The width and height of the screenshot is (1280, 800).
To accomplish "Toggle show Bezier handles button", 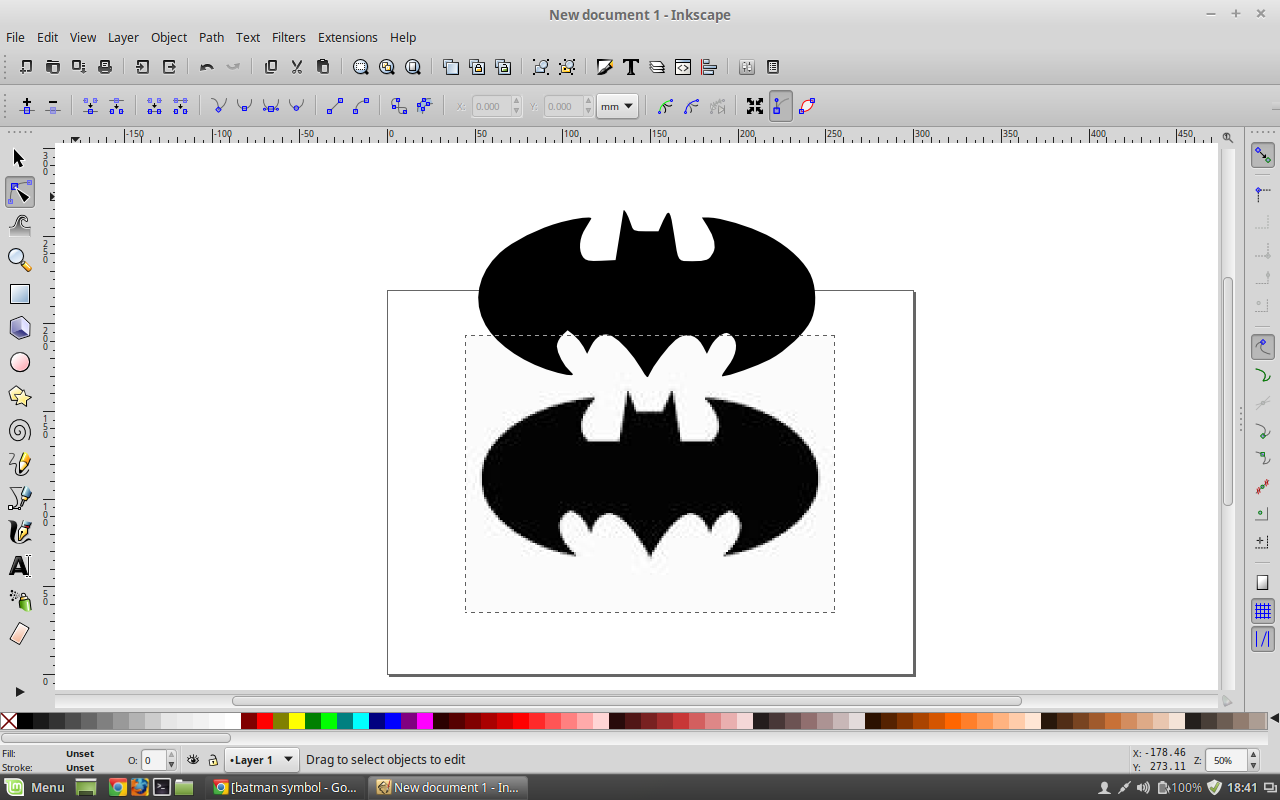I will click(x=781, y=105).
